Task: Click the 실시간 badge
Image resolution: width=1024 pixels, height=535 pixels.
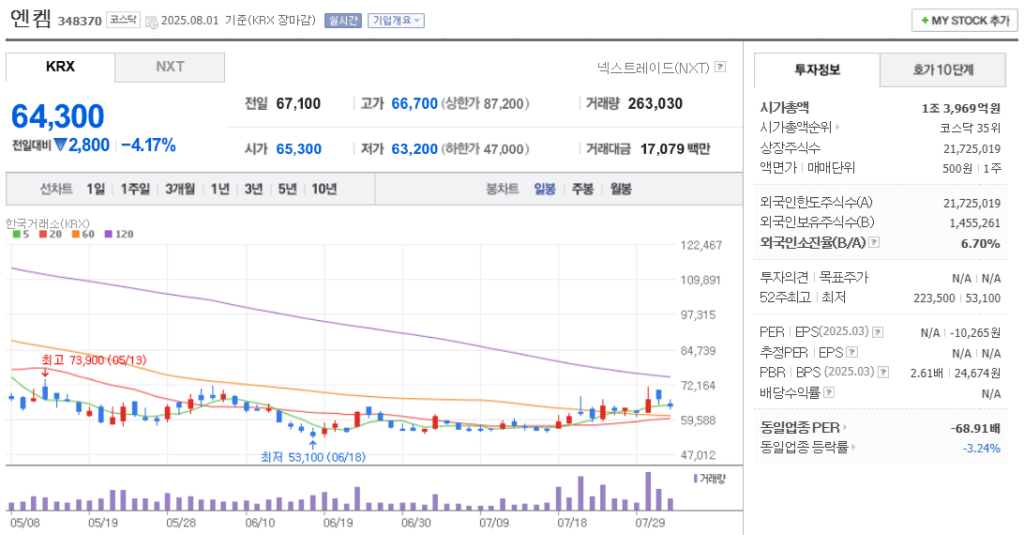Action: (x=343, y=21)
